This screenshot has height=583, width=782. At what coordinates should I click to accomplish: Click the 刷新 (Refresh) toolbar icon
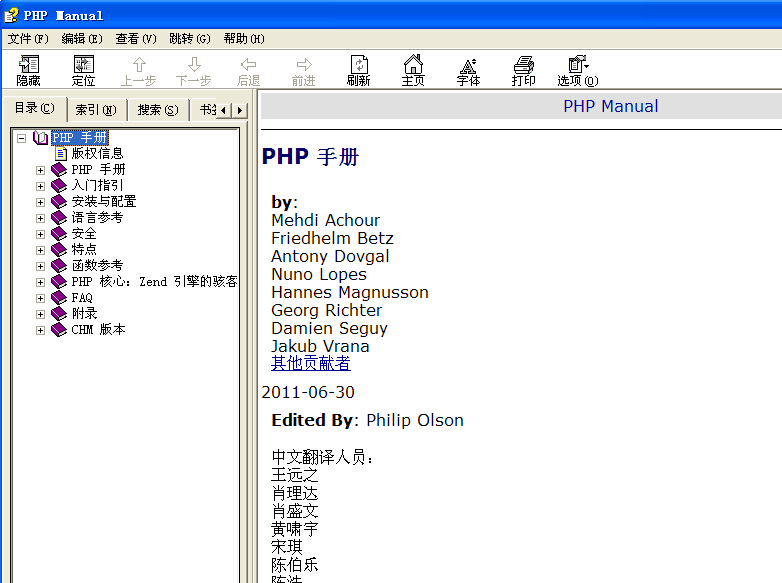[x=359, y=64]
